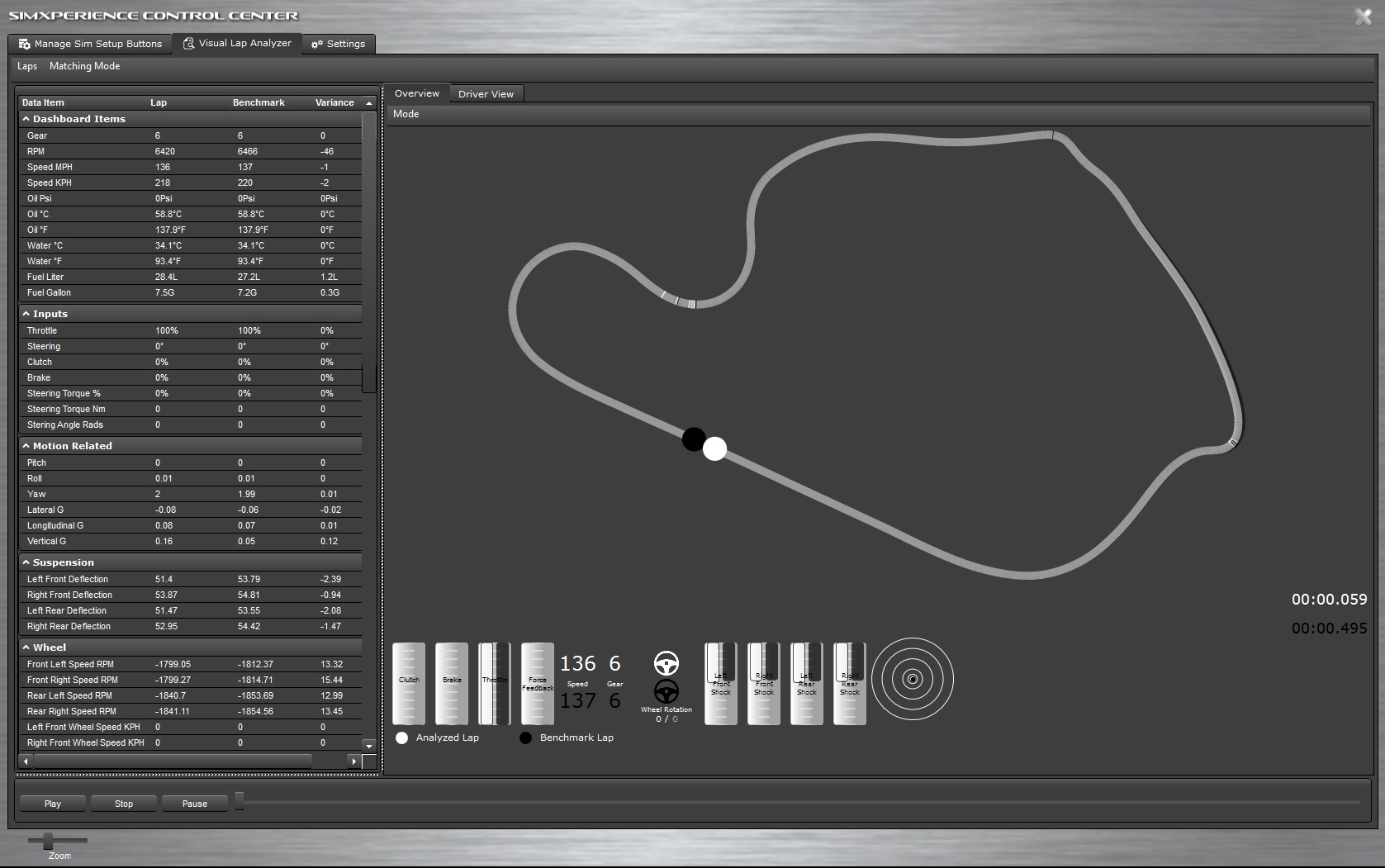
Task: Collapse the Suspension section
Action: point(27,562)
